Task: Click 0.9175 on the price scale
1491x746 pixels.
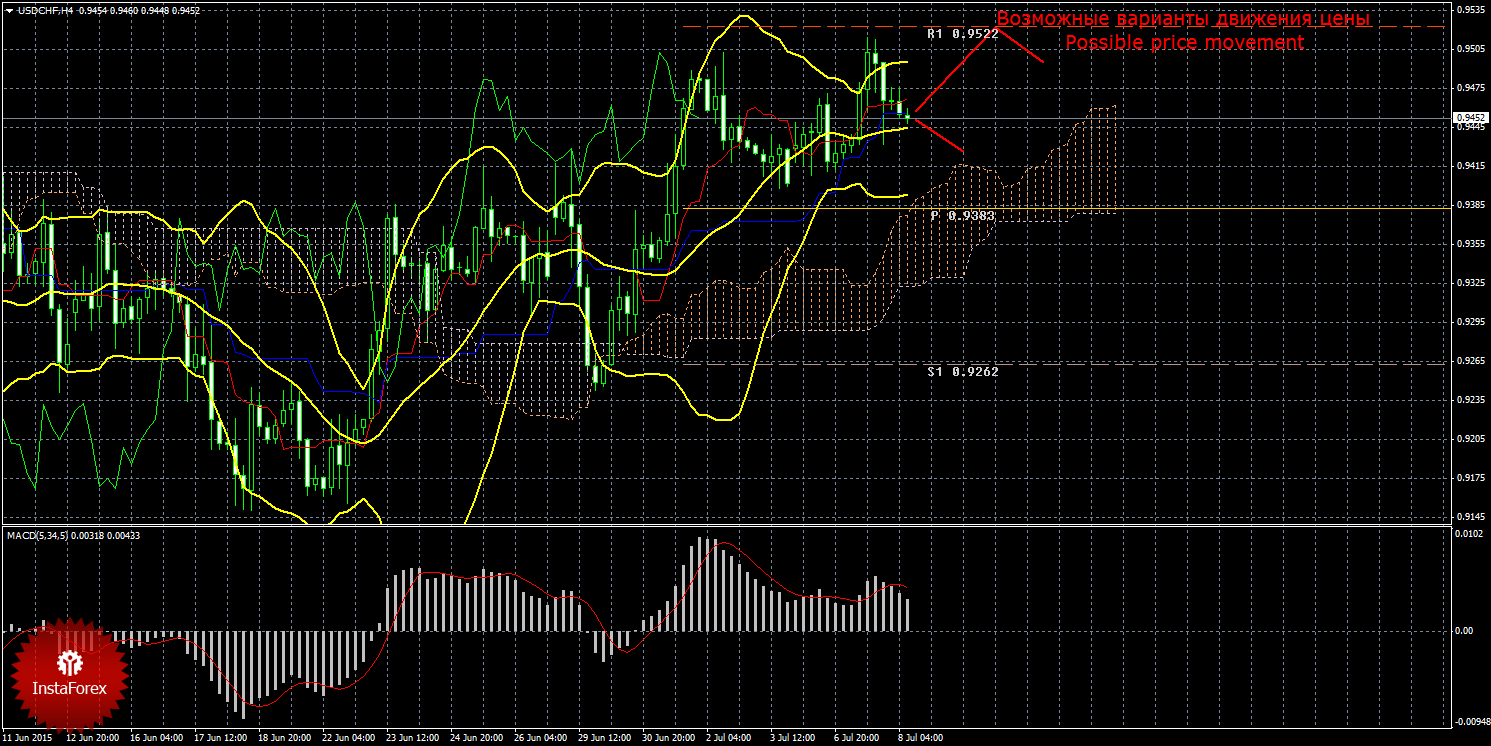Action: click(1469, 477)
